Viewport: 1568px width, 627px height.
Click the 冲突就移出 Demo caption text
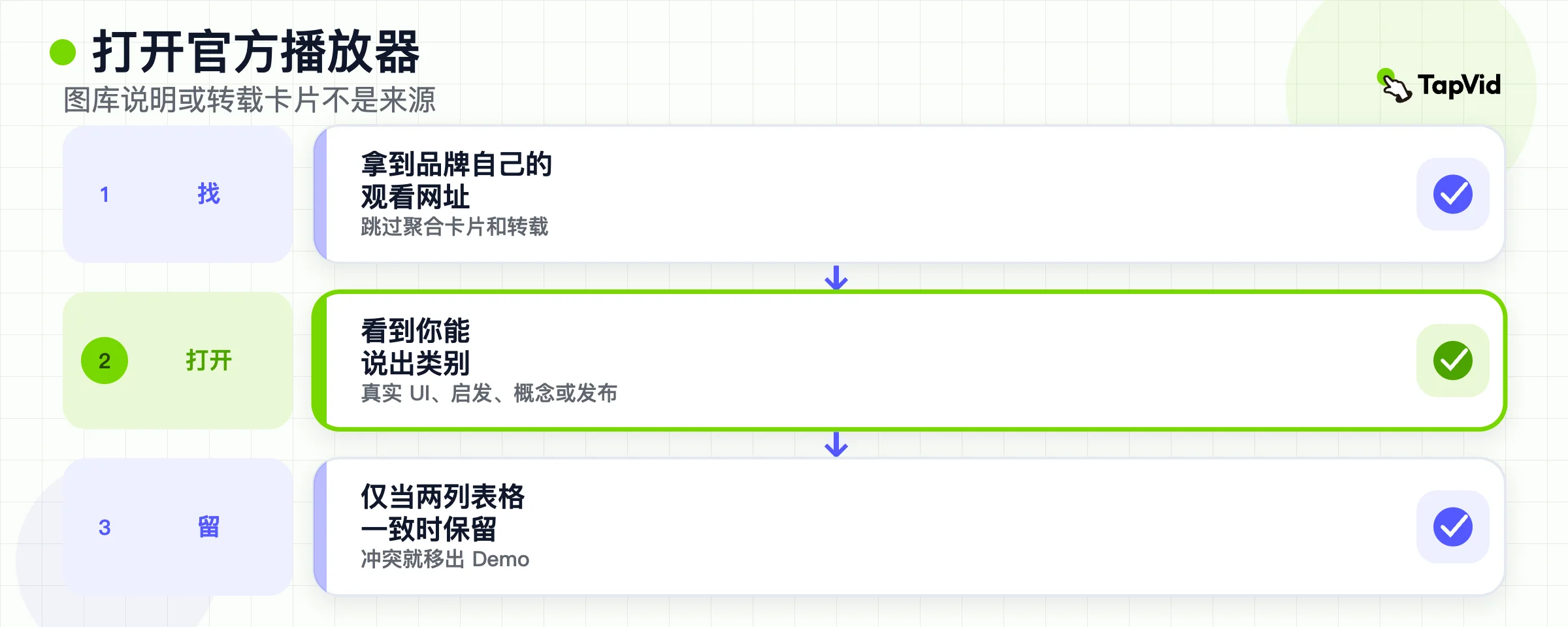coord(445,559)
